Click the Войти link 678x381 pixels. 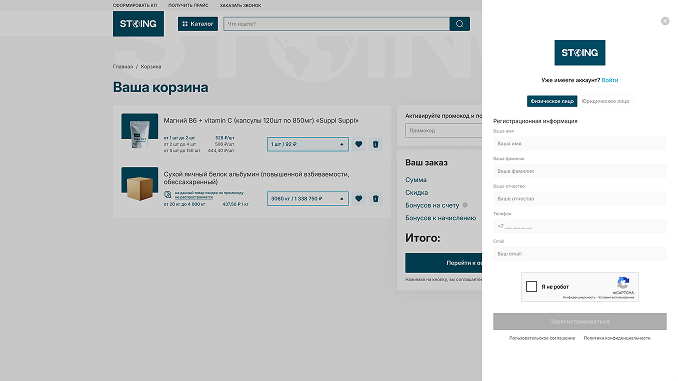(x=610, y=80)
